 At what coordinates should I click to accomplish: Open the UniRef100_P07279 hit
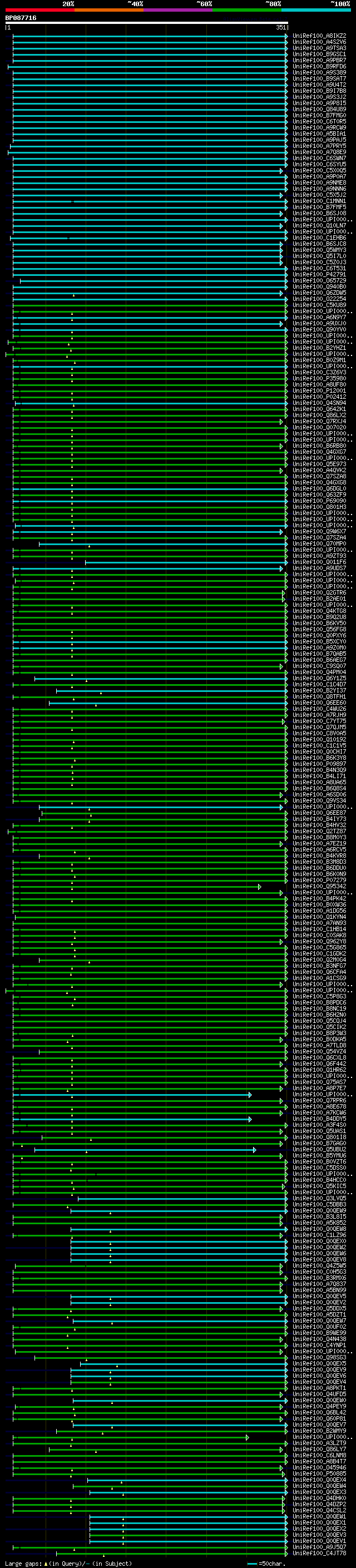click(319, 880)
